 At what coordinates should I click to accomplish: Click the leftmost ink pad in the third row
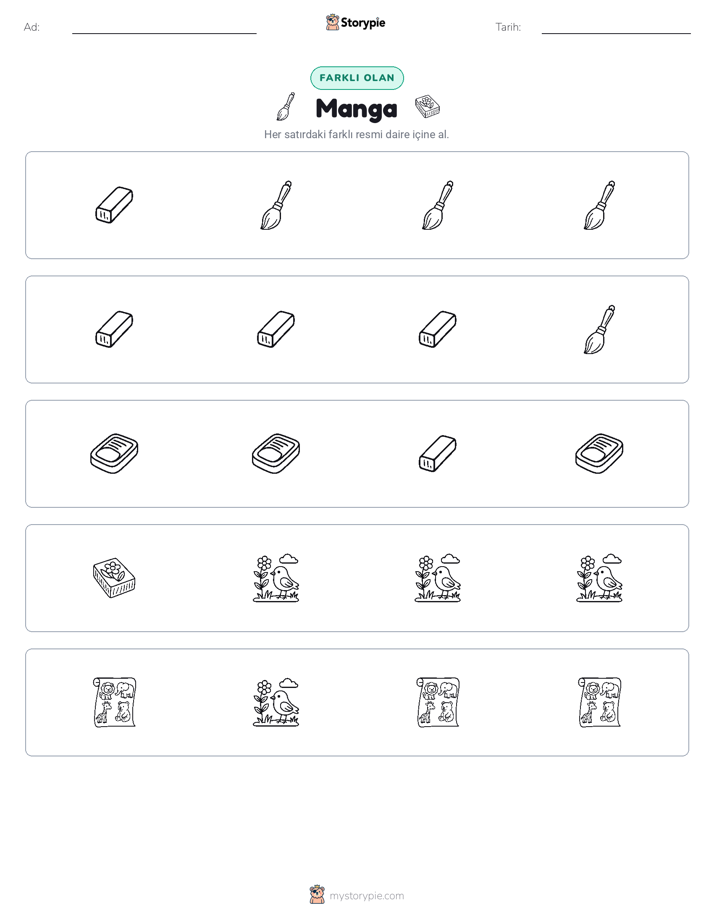point(114,454)
